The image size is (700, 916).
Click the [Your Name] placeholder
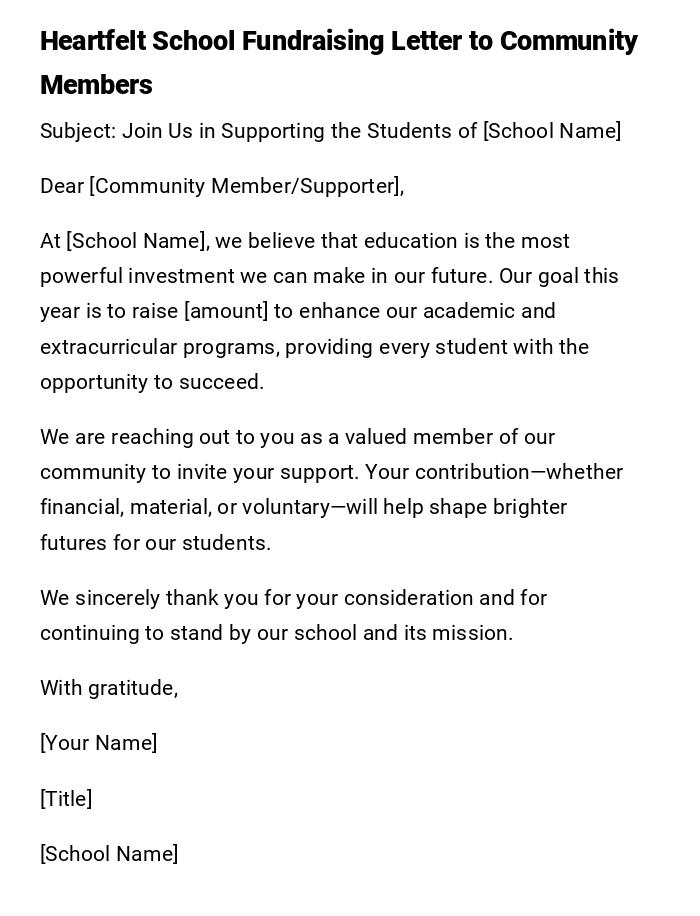(98, 744)
